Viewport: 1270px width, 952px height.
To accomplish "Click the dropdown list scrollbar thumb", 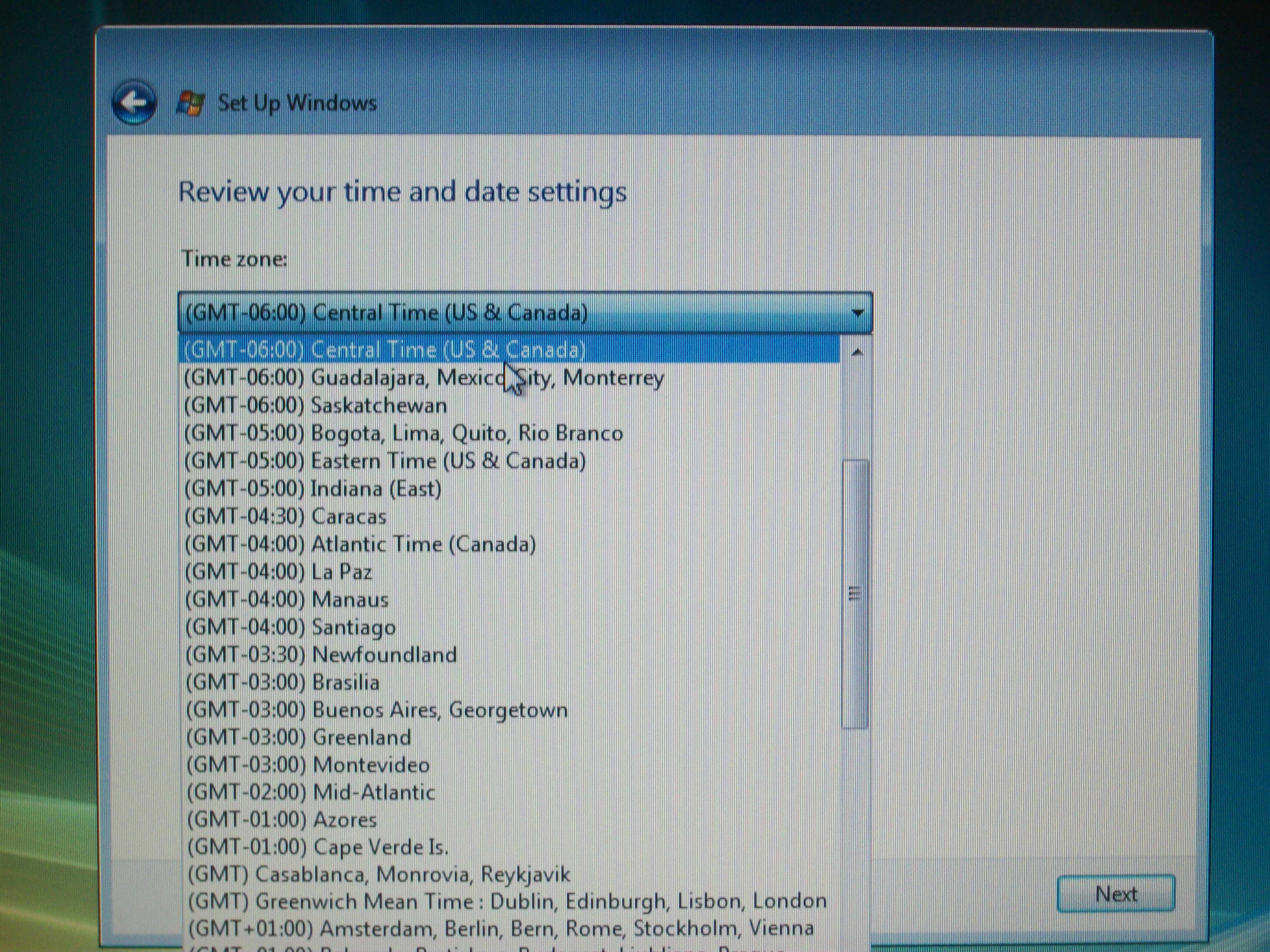I will click(855, 594).
